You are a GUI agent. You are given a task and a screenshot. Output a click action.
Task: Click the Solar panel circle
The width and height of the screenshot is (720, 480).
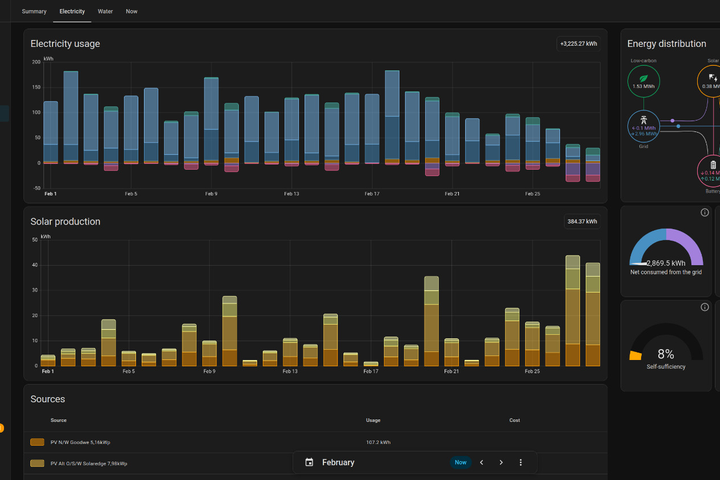(x=711, y=81)
